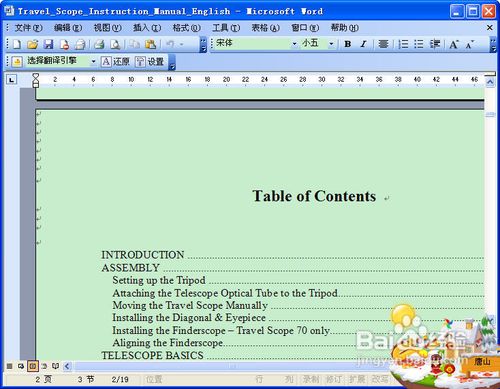Click the Installing the Diagonal & Eyepiece entry
The width and height of the screenshot is (500, 389).
pyautogui.click(x=189, y=318)
